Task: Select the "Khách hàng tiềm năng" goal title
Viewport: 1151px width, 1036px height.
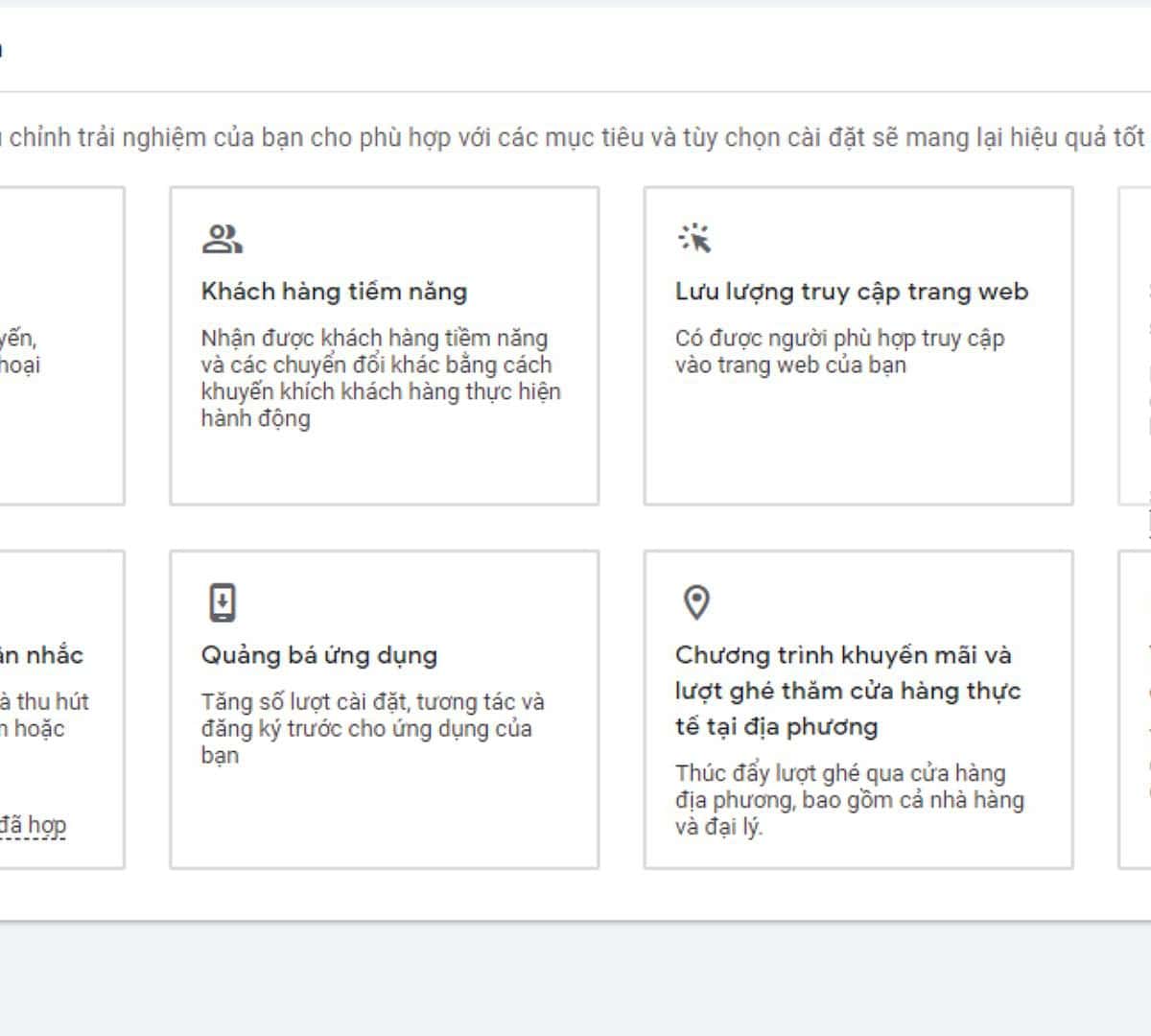Action: 334,292
